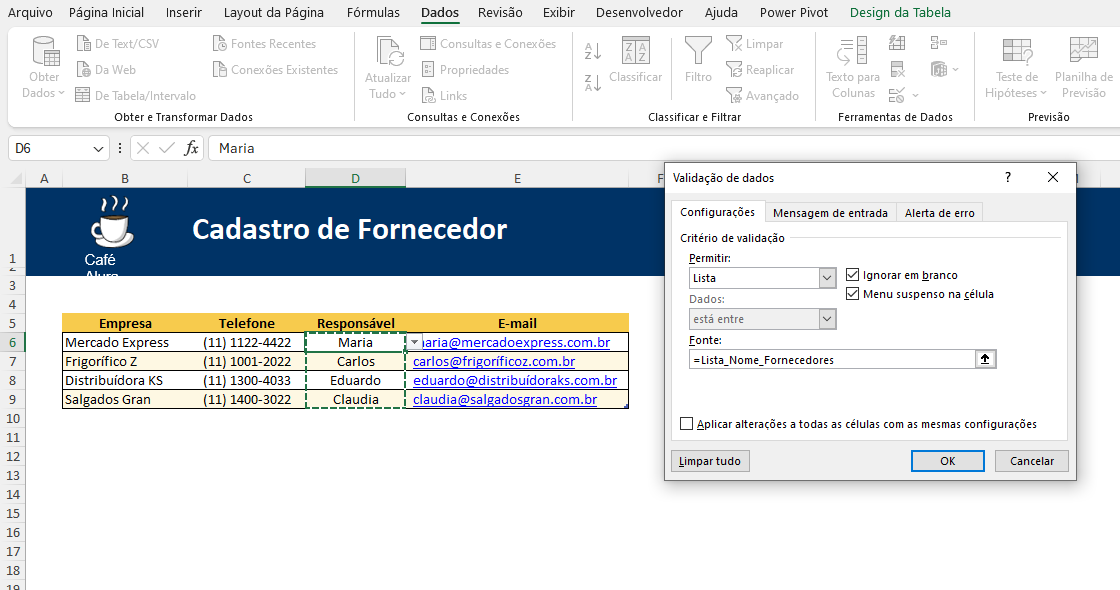
Task: Click the Cancelar button
Action: [1031, 461]
